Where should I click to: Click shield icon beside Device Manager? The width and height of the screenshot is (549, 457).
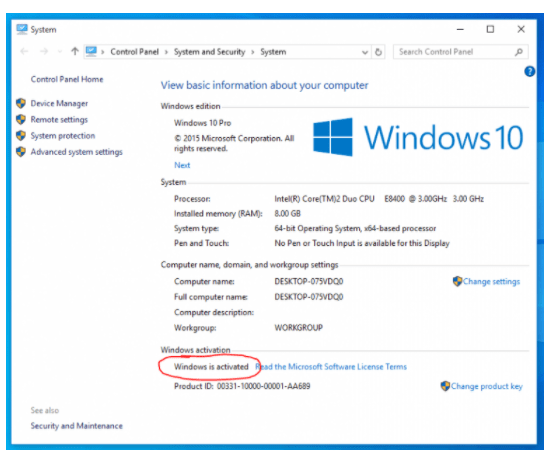(x=21, y=103)
